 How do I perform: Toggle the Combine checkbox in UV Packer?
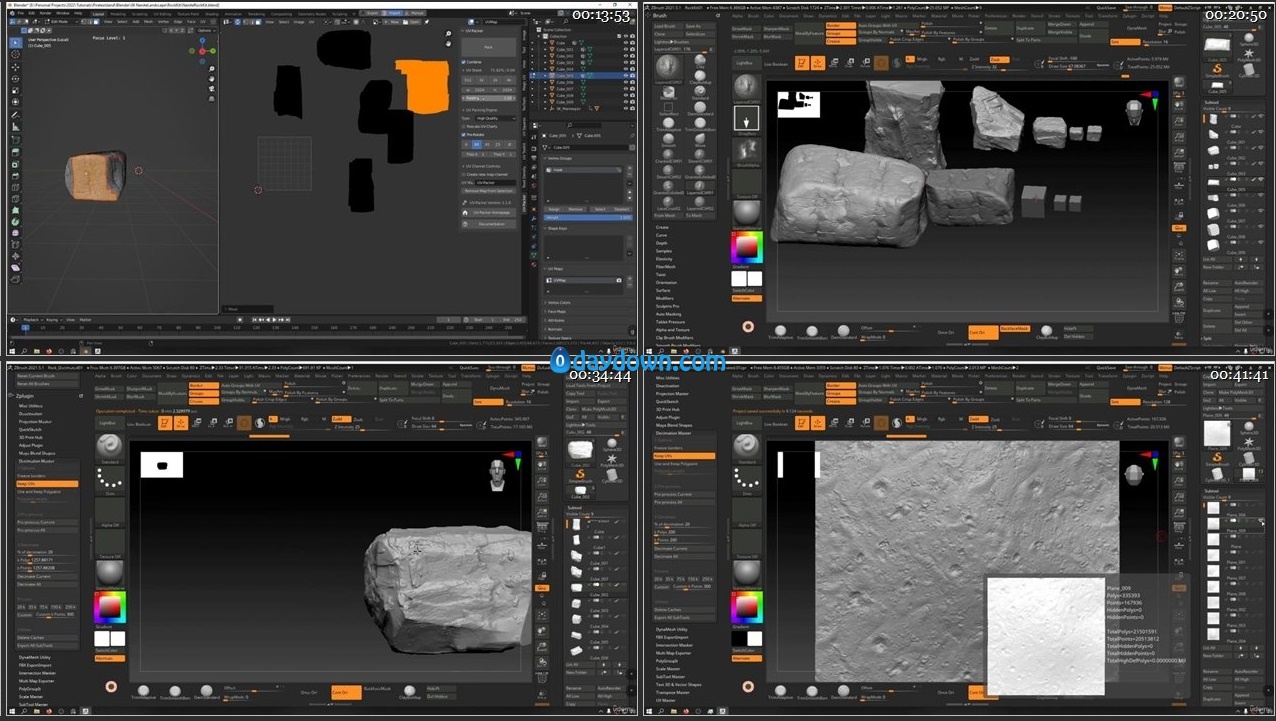click(464, 62)
